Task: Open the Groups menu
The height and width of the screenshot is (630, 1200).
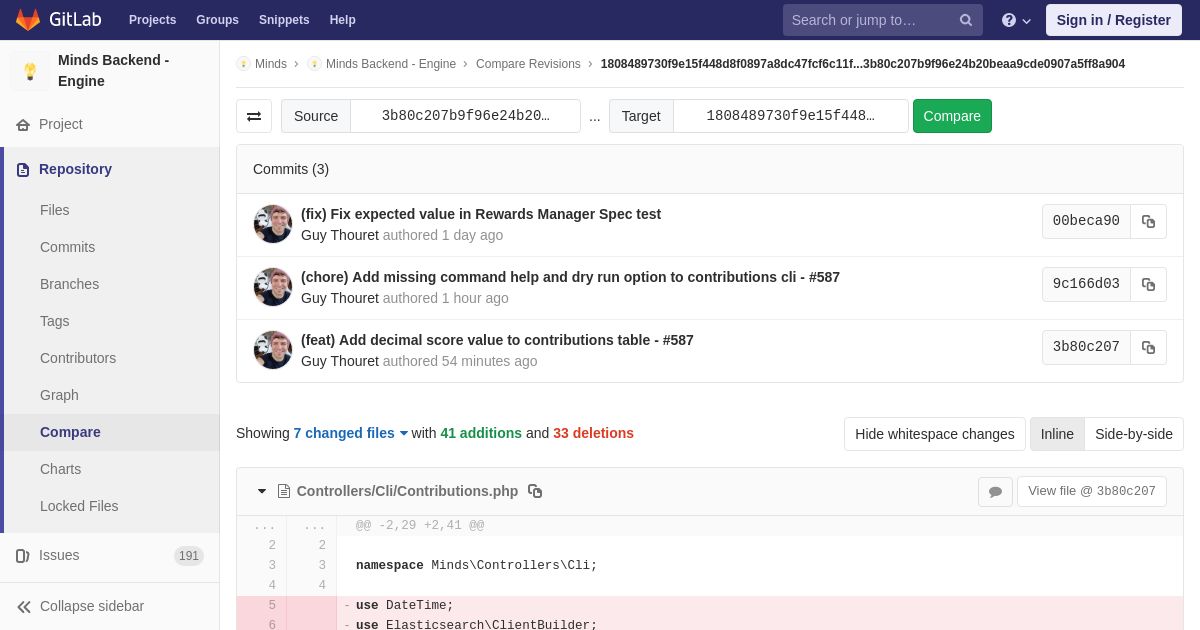Action: coord(217,20)
